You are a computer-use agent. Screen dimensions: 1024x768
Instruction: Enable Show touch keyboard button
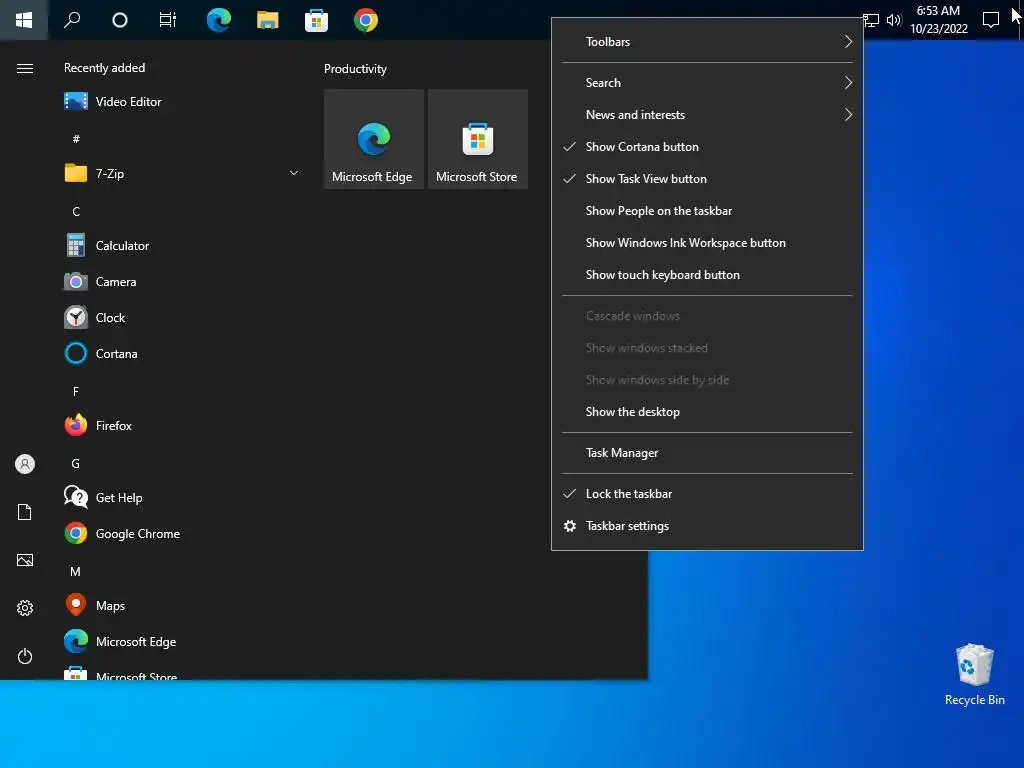[707, 275]
